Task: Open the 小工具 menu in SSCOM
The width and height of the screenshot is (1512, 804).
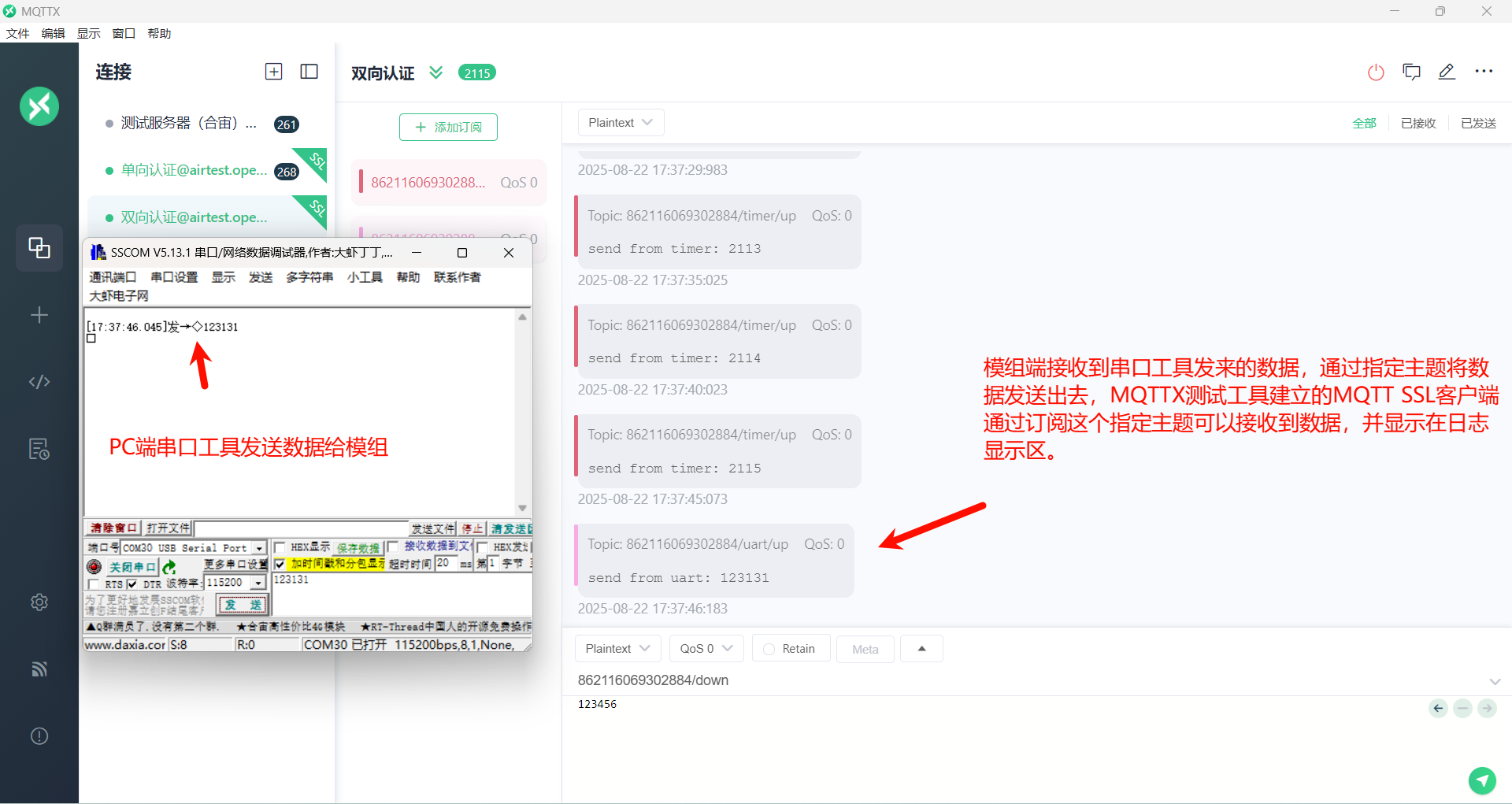Action: 365,277
